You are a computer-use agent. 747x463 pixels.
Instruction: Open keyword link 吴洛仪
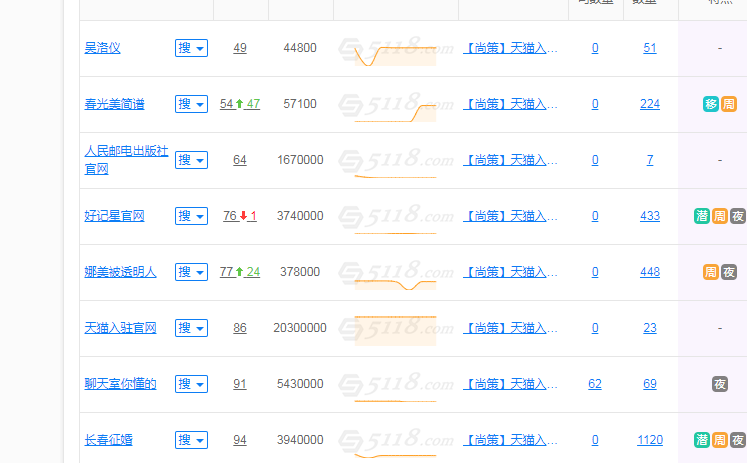pyautogui.click(x=102, y=48)
